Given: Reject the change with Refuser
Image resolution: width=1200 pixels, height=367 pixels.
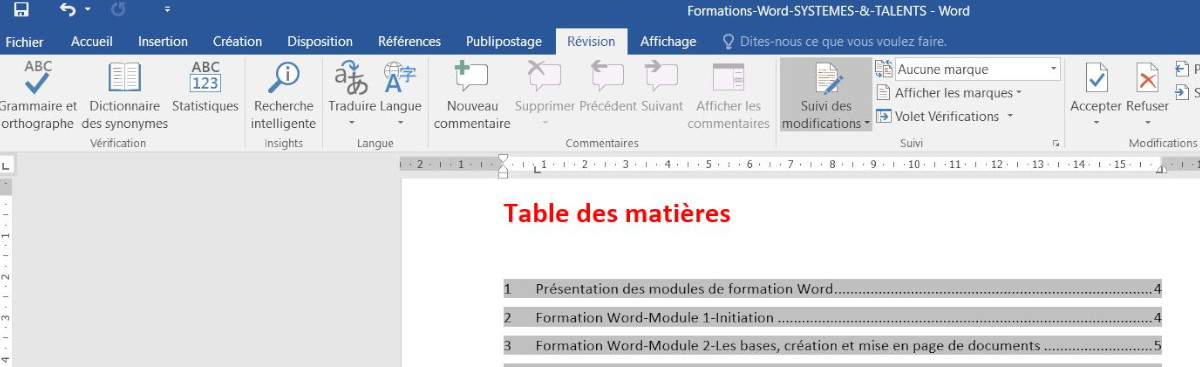Looking at the screenshot, I should tap(1147, 86).
